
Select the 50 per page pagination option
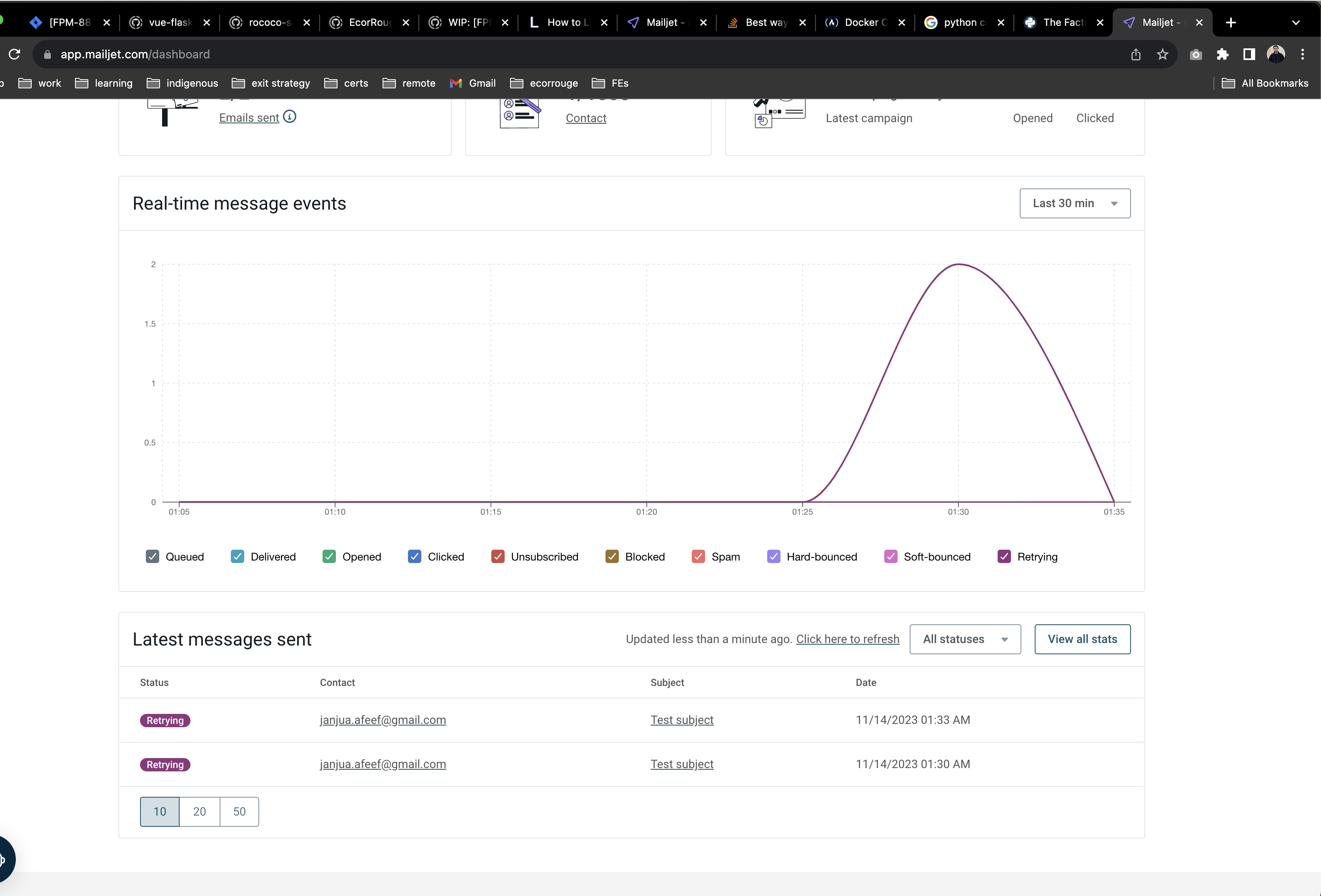click(239, 811)
